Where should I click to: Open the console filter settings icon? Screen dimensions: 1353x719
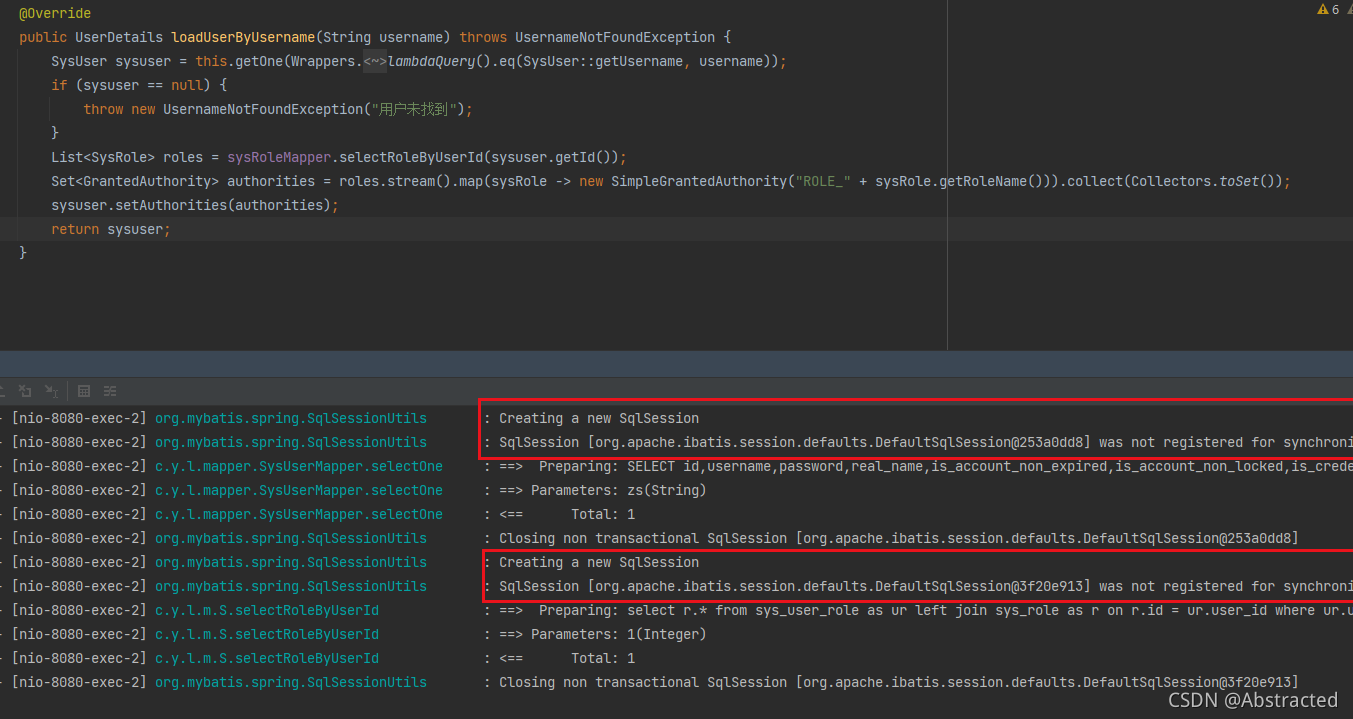pos(110,390)
